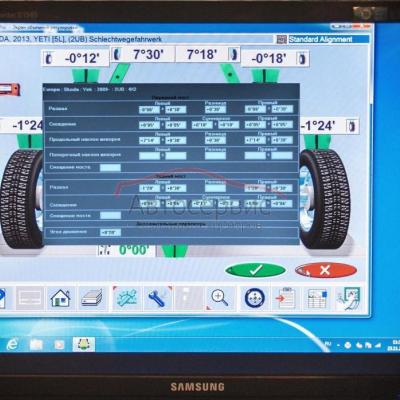Click the front left camber value -0°12'
The height and width of the screenshot is (400, 400).
(x=76, y=58)
